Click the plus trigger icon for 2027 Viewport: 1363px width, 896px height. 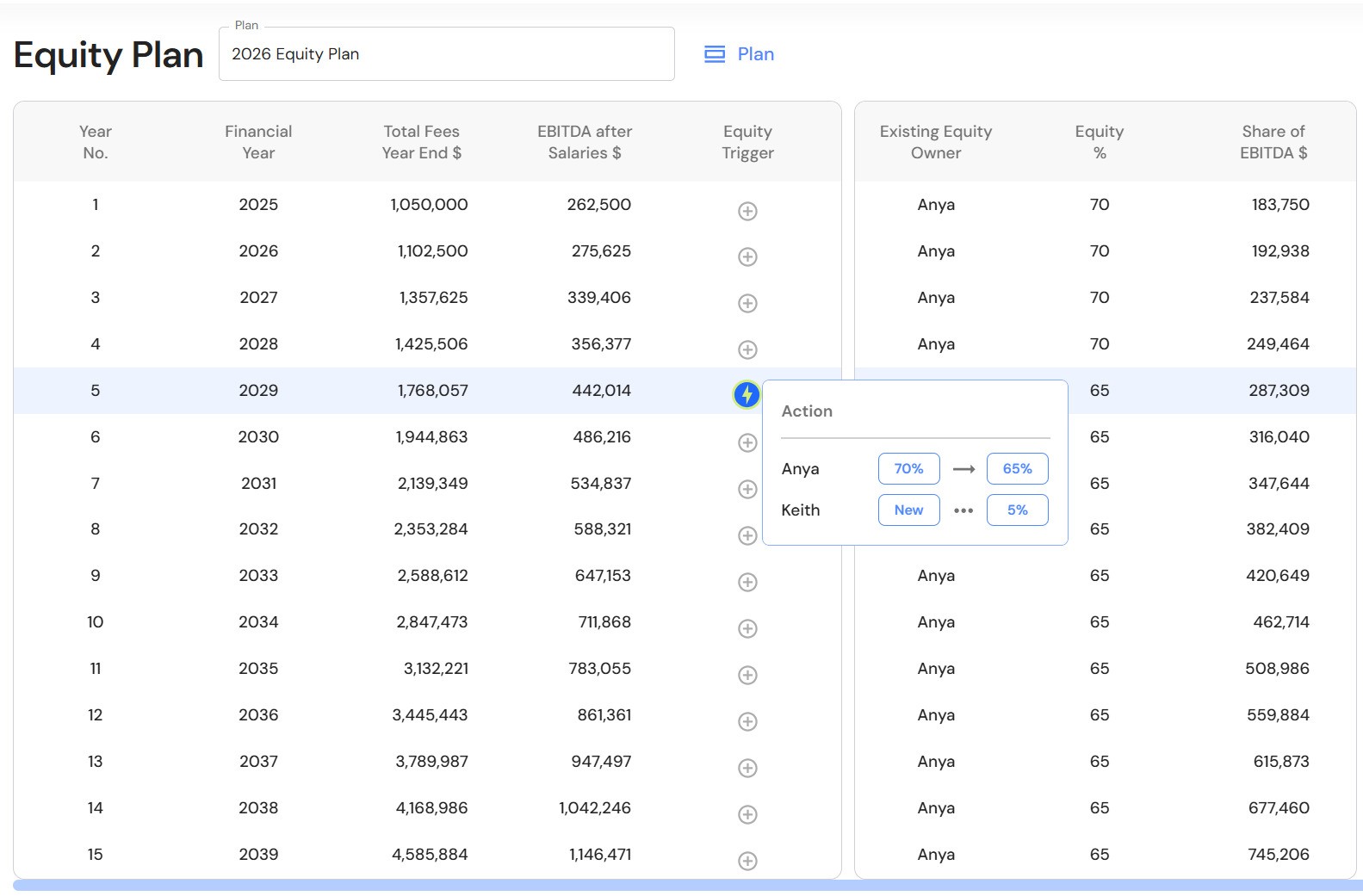(747, 304)
